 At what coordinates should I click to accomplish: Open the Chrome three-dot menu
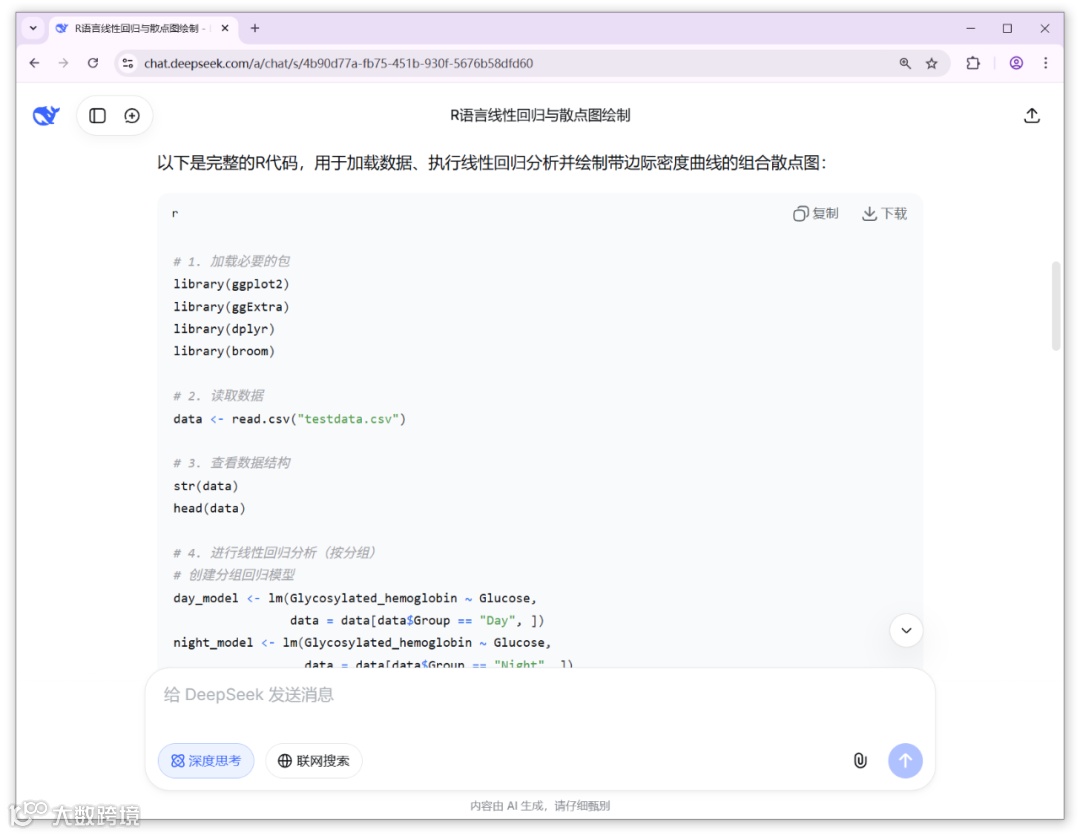pos(1046,63)
